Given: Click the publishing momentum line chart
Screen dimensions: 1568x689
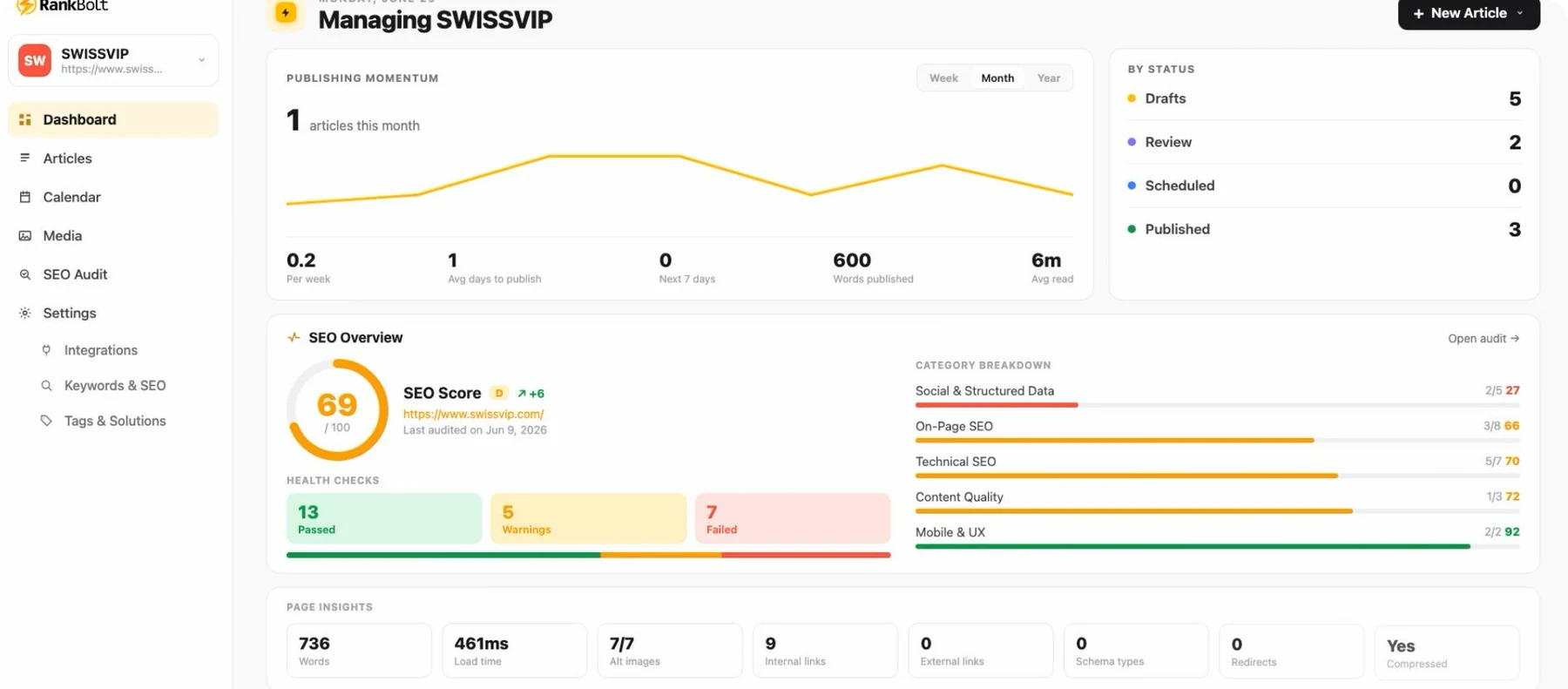Looking at the screenshot, I should point(679,180).
